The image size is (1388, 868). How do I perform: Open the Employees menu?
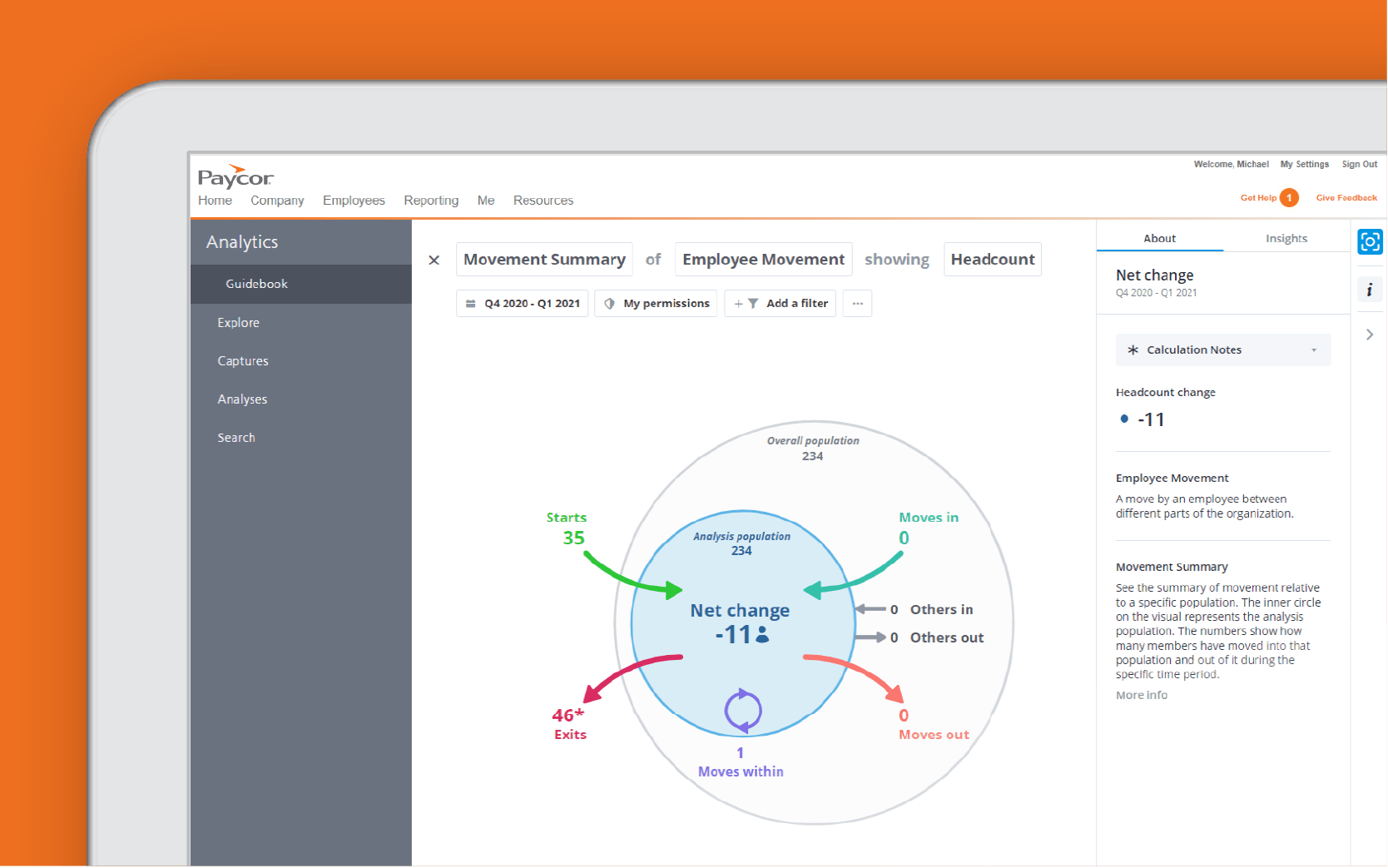pos(354,201)
